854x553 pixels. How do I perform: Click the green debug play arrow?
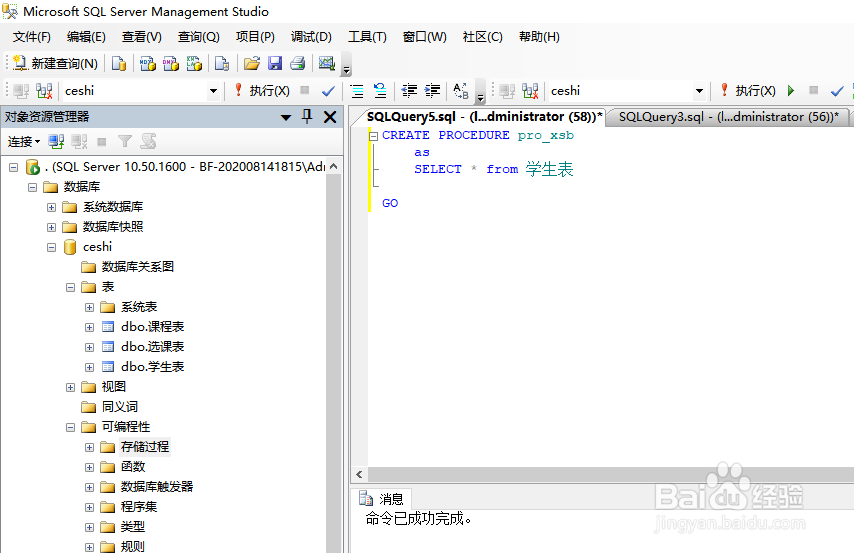pos(791,91)
